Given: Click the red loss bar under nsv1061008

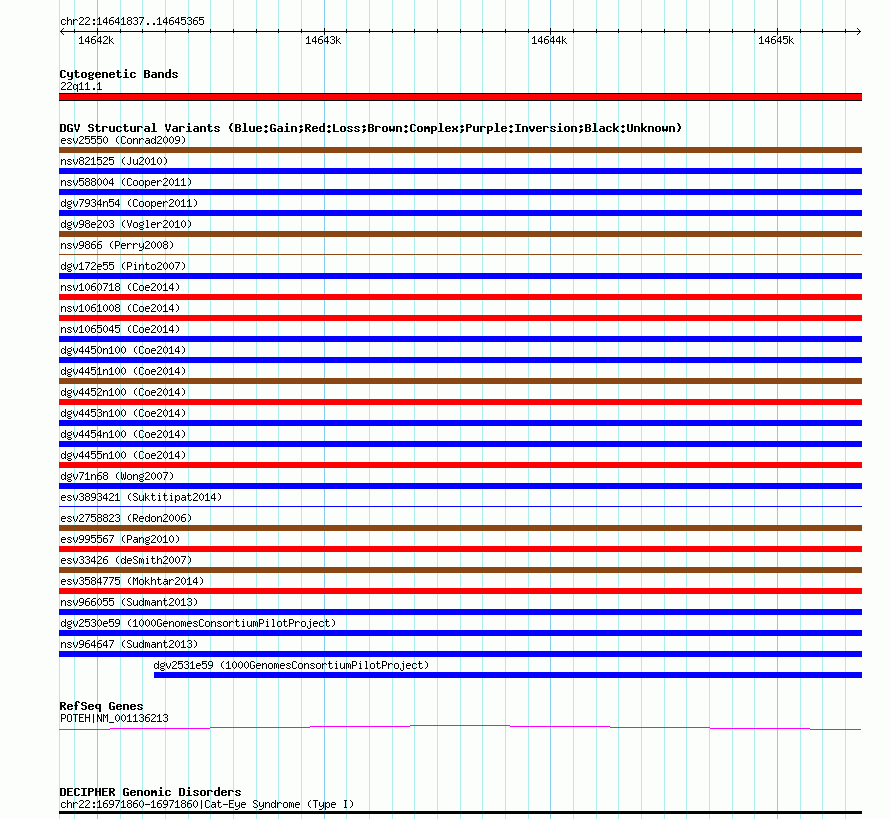Looking at the screenshot, I should (x=460, y=318).
